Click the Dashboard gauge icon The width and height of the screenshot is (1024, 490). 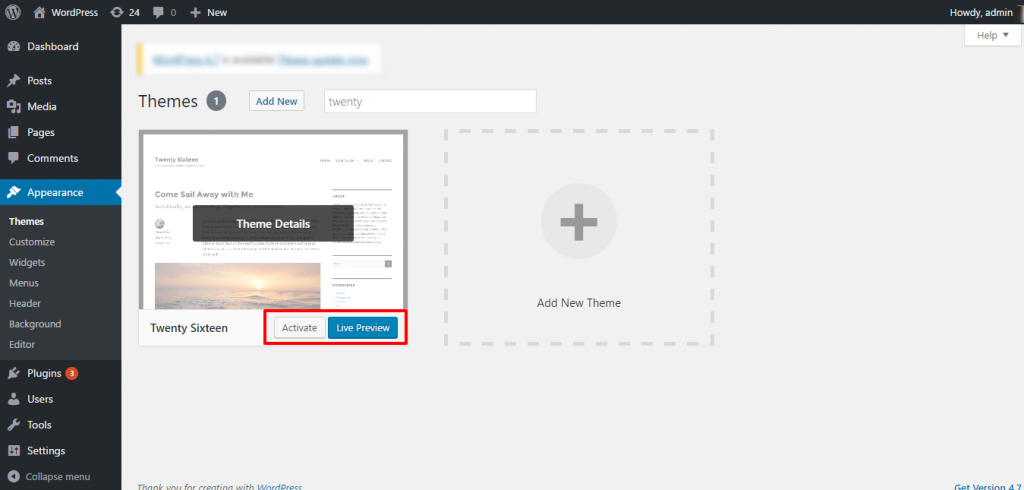click(13, 46)
